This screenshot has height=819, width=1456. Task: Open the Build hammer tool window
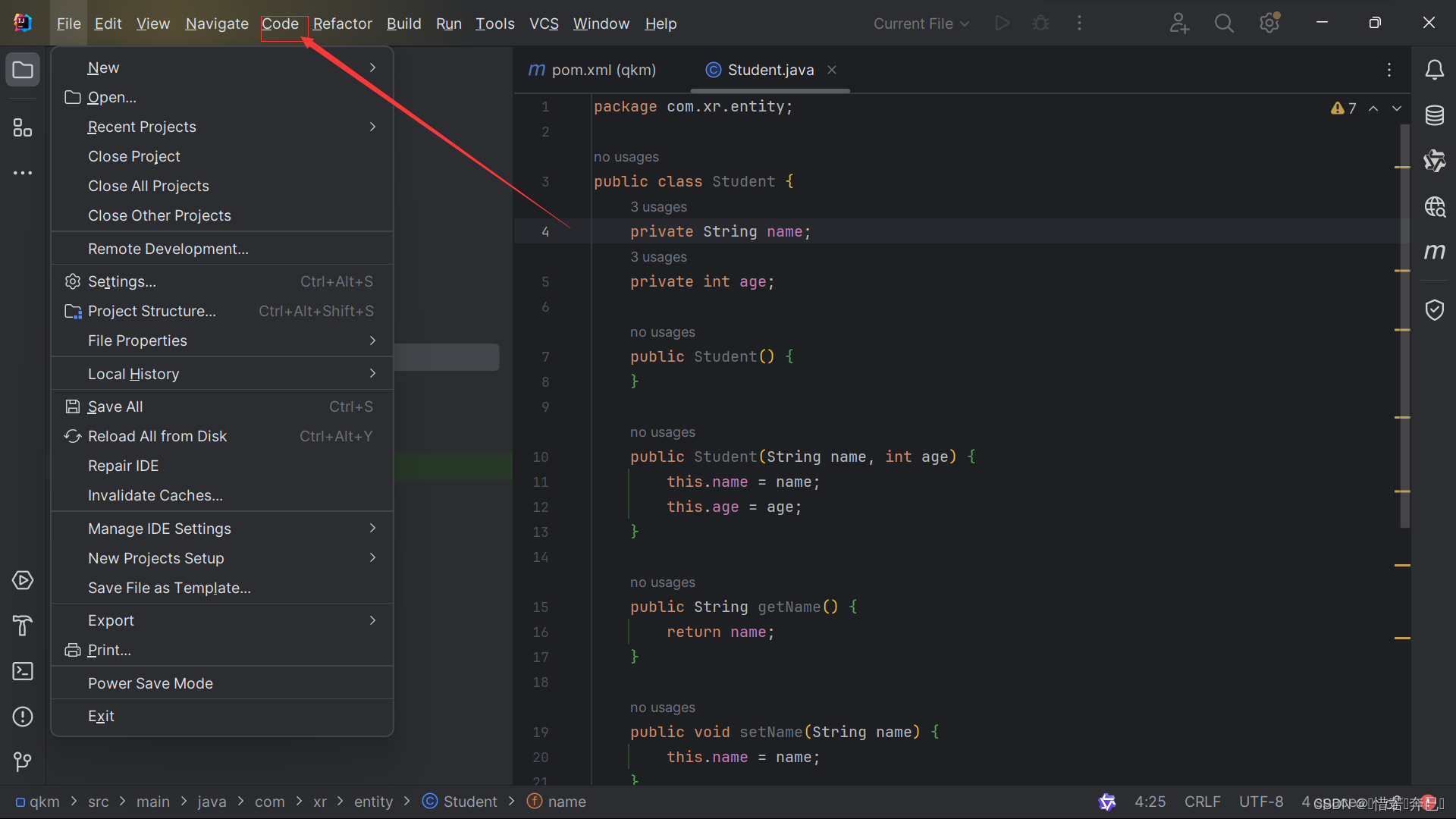(x=23, y=626)
